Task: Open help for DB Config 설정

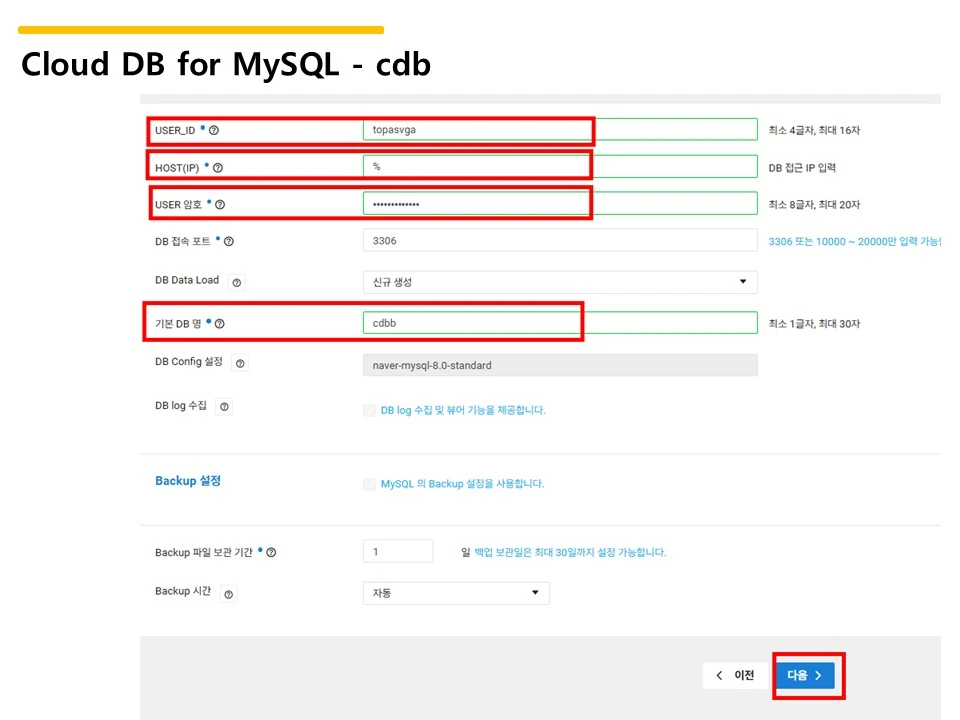Action: pos(240,363)
